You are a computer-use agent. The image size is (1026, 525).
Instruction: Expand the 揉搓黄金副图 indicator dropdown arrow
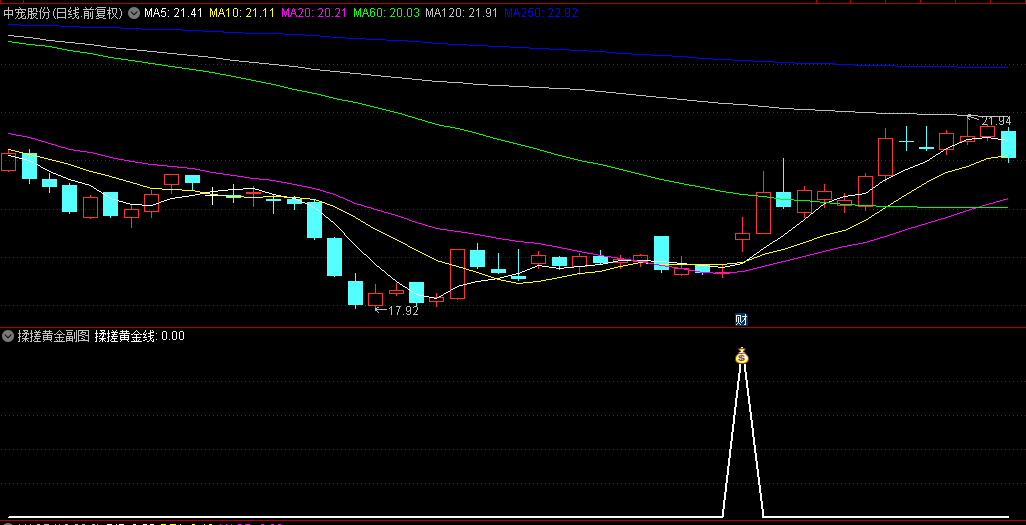[x=8, y=336]
